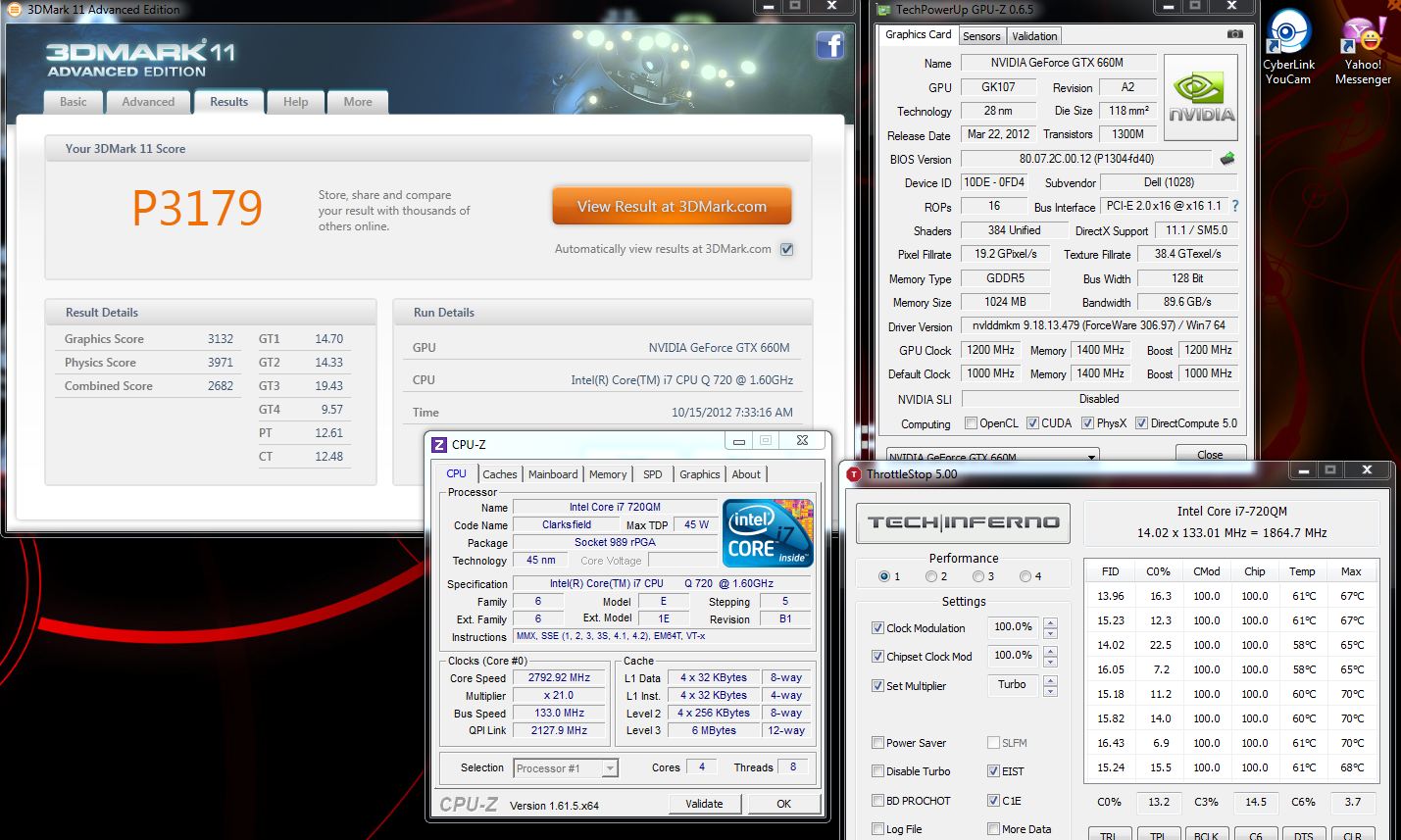Click View Result at 3DMark.com button
The width and height of the screenshot is (1401, 840).
672,207
